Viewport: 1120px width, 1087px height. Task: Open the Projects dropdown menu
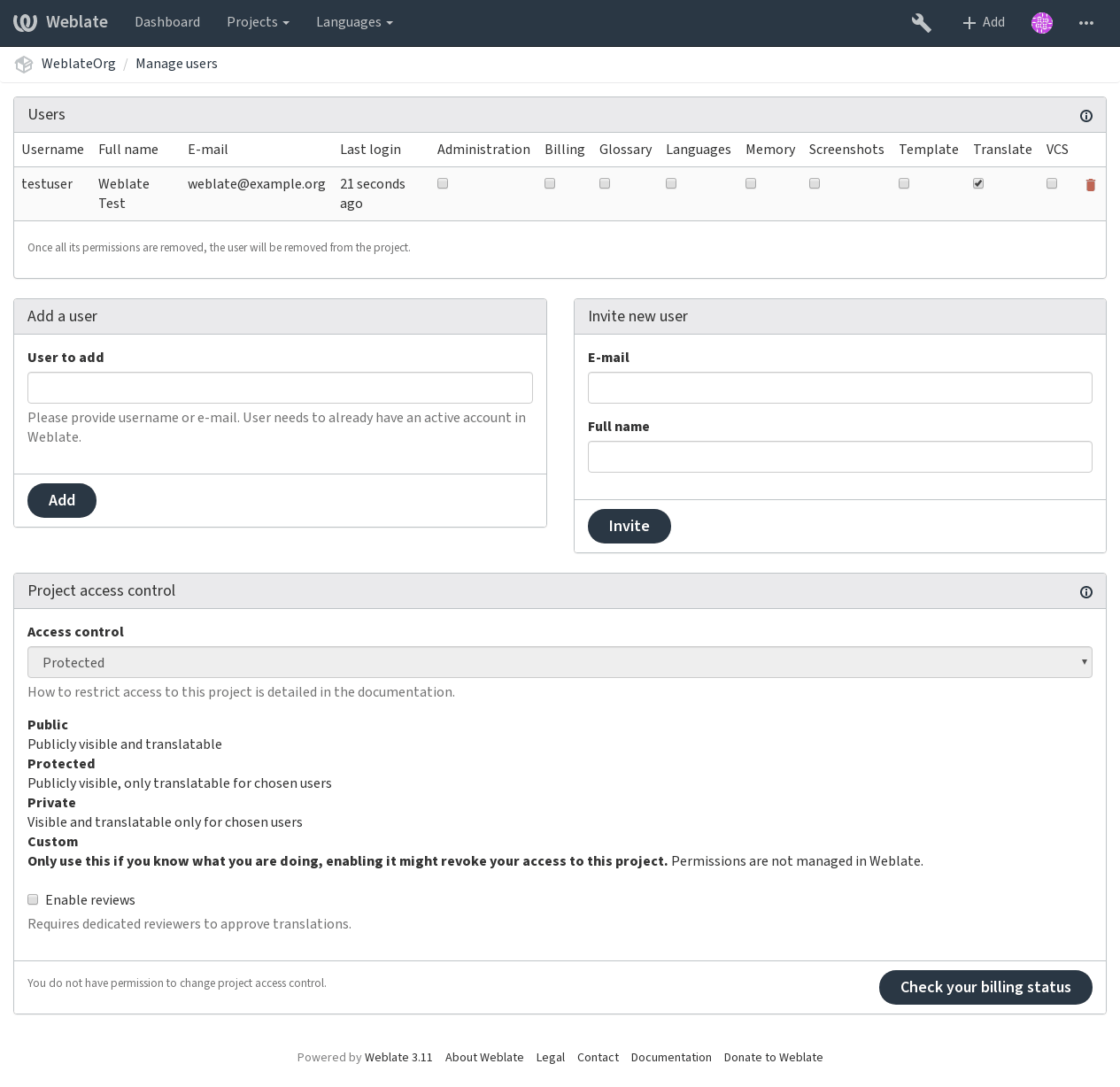pos(258,22)
